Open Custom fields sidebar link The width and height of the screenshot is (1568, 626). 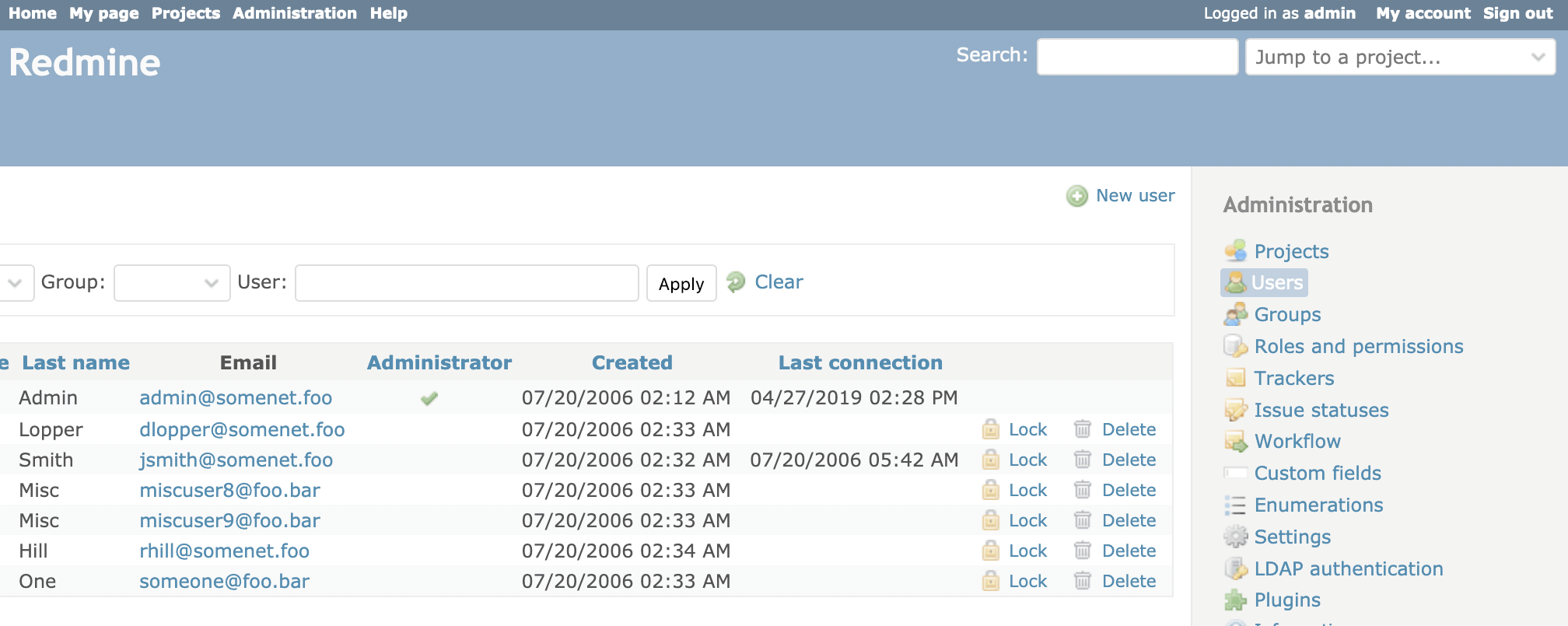point(1318,473)
